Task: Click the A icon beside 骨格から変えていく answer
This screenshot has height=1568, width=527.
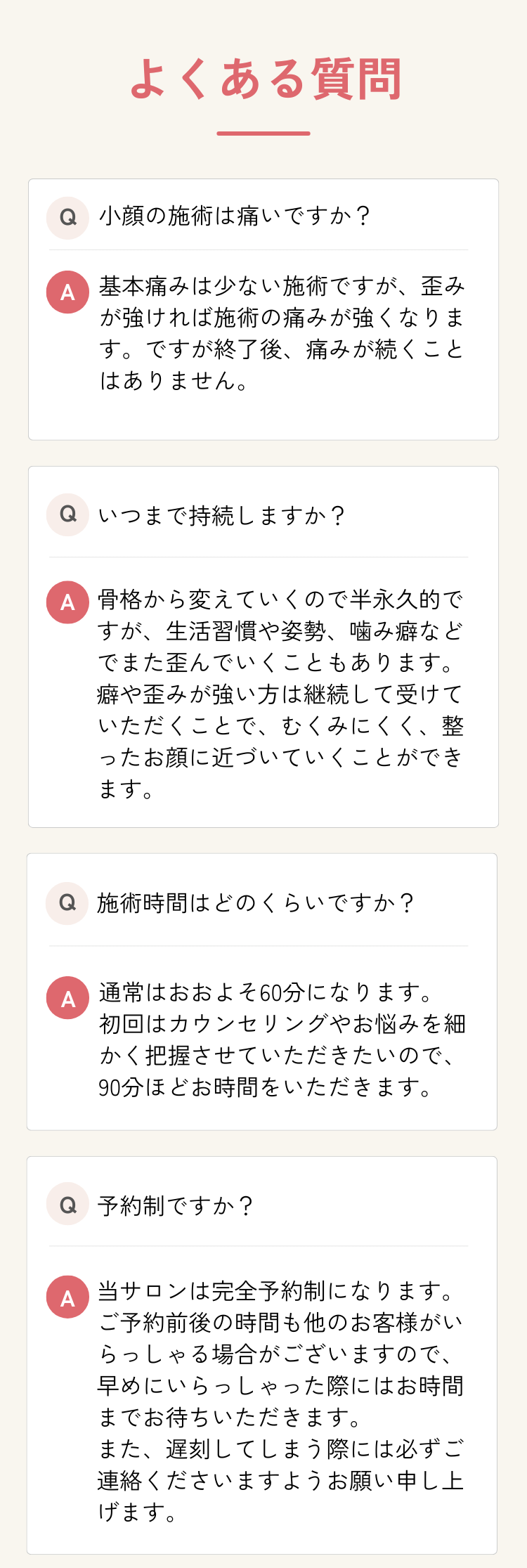Action: [67, 602]
